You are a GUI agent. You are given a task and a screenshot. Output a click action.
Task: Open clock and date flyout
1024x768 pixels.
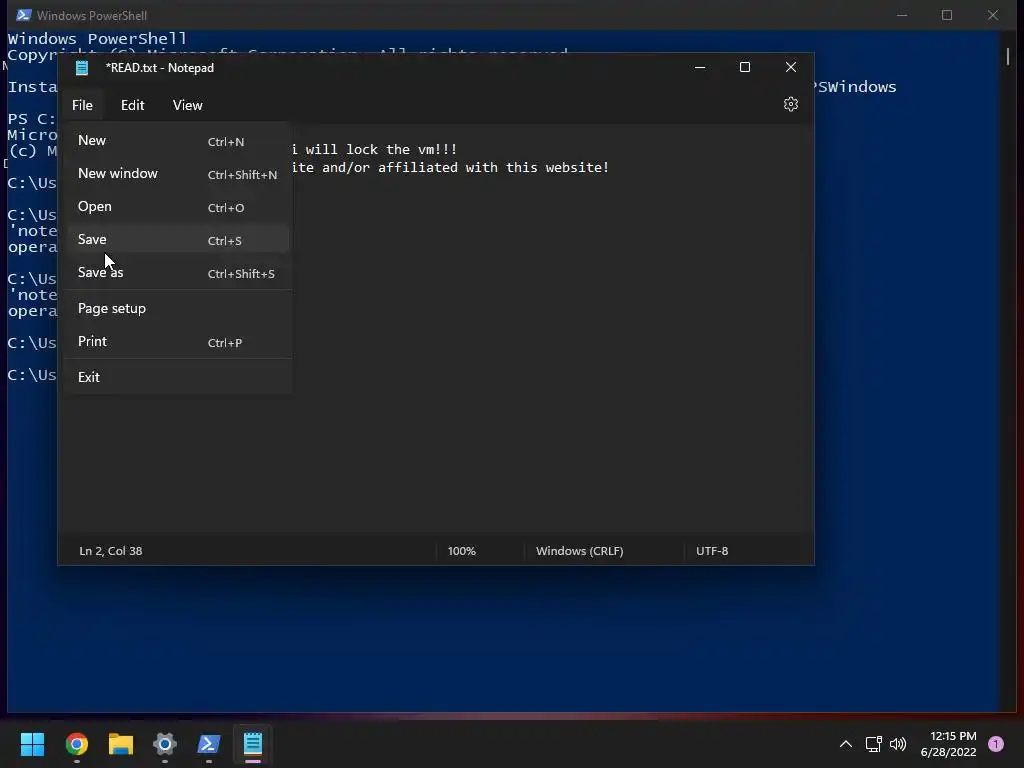[948, 744]
